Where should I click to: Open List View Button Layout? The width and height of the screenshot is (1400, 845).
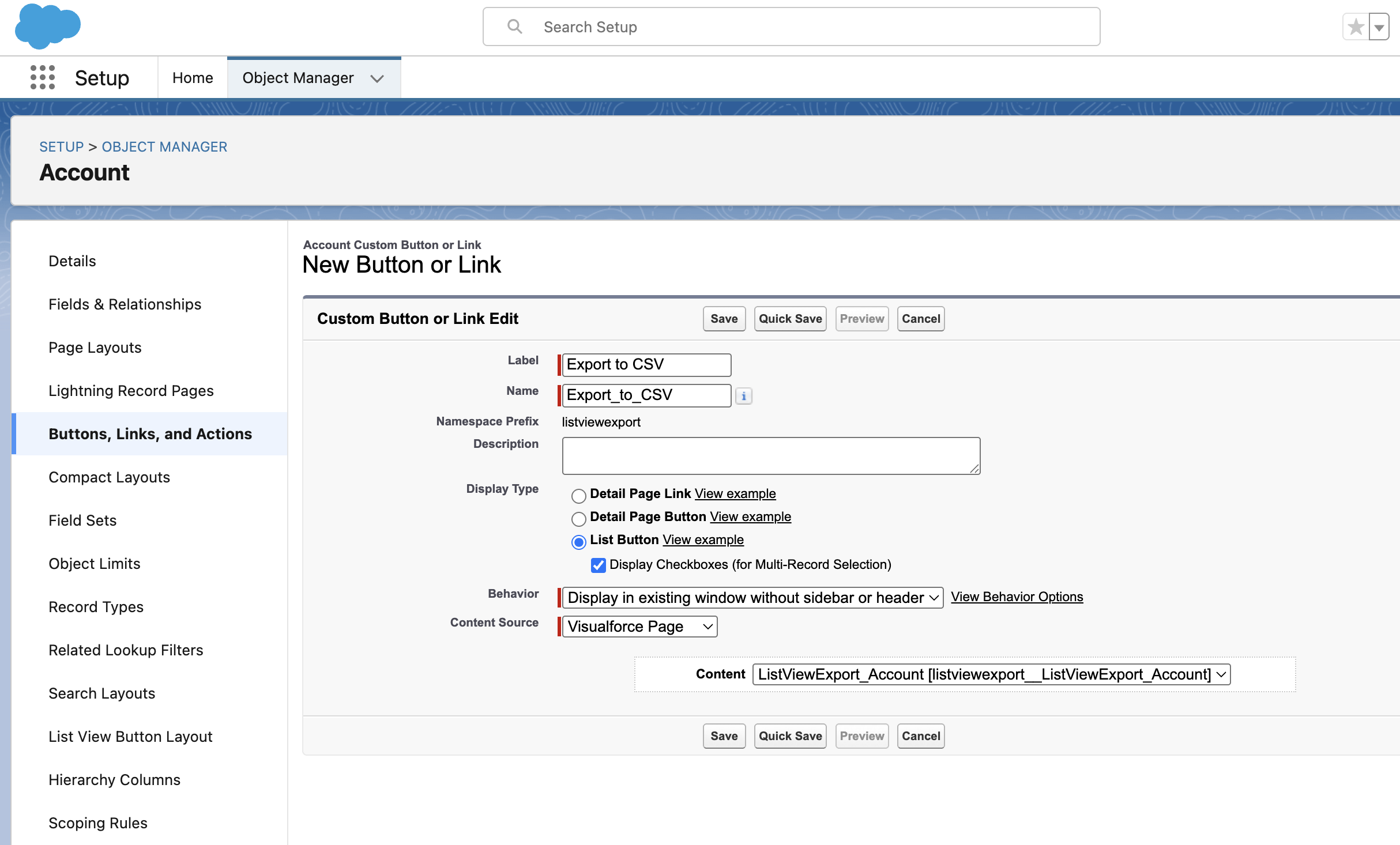point(130,737)
